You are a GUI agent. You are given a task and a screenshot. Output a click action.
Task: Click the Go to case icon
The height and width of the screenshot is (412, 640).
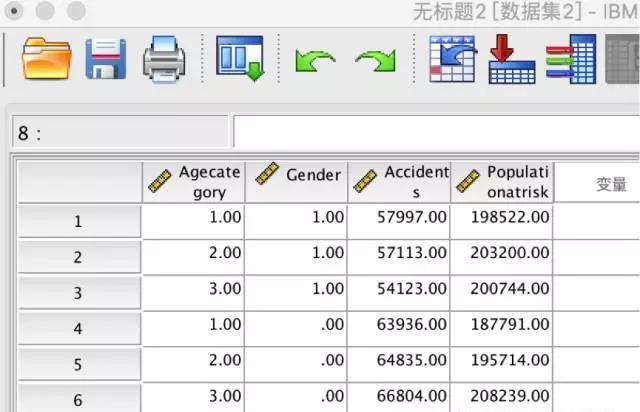[x=451, y=59]
